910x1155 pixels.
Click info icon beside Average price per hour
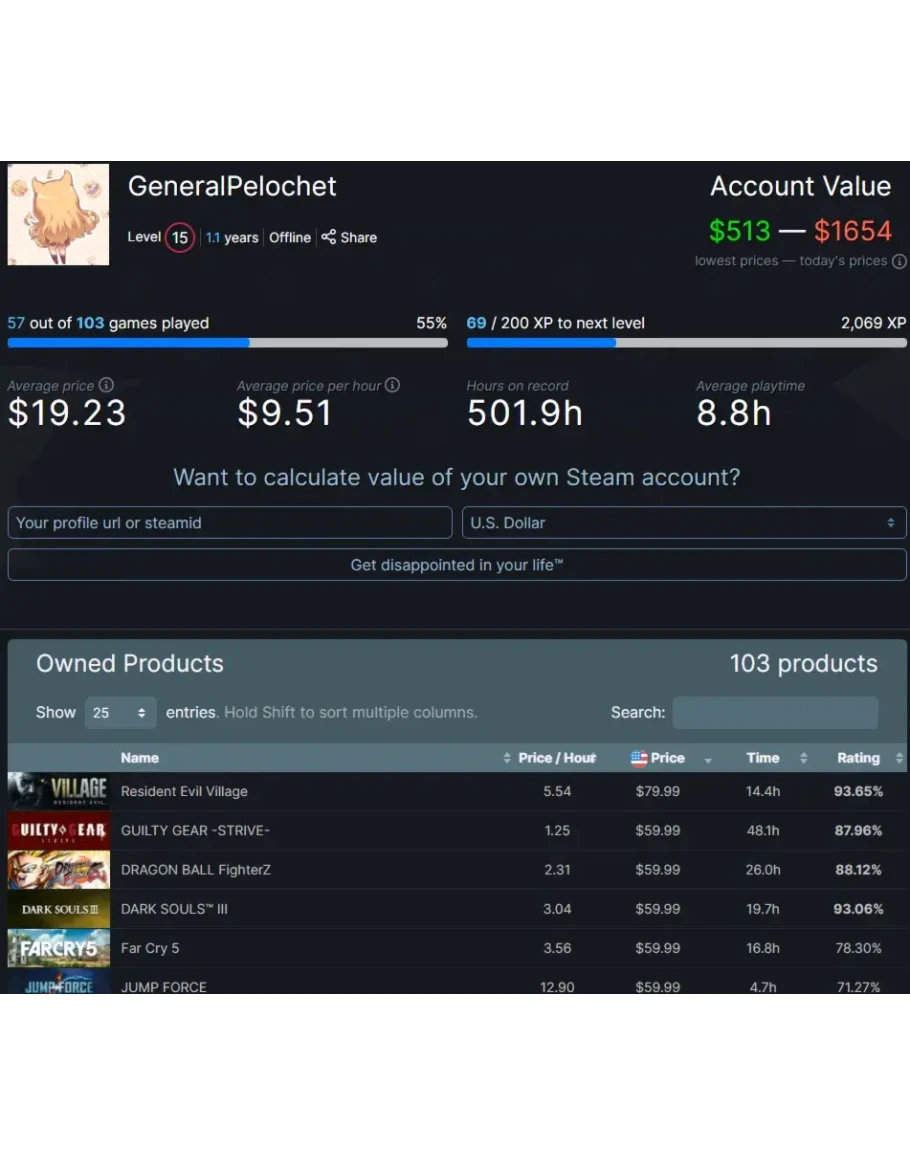tap(392, 385)
